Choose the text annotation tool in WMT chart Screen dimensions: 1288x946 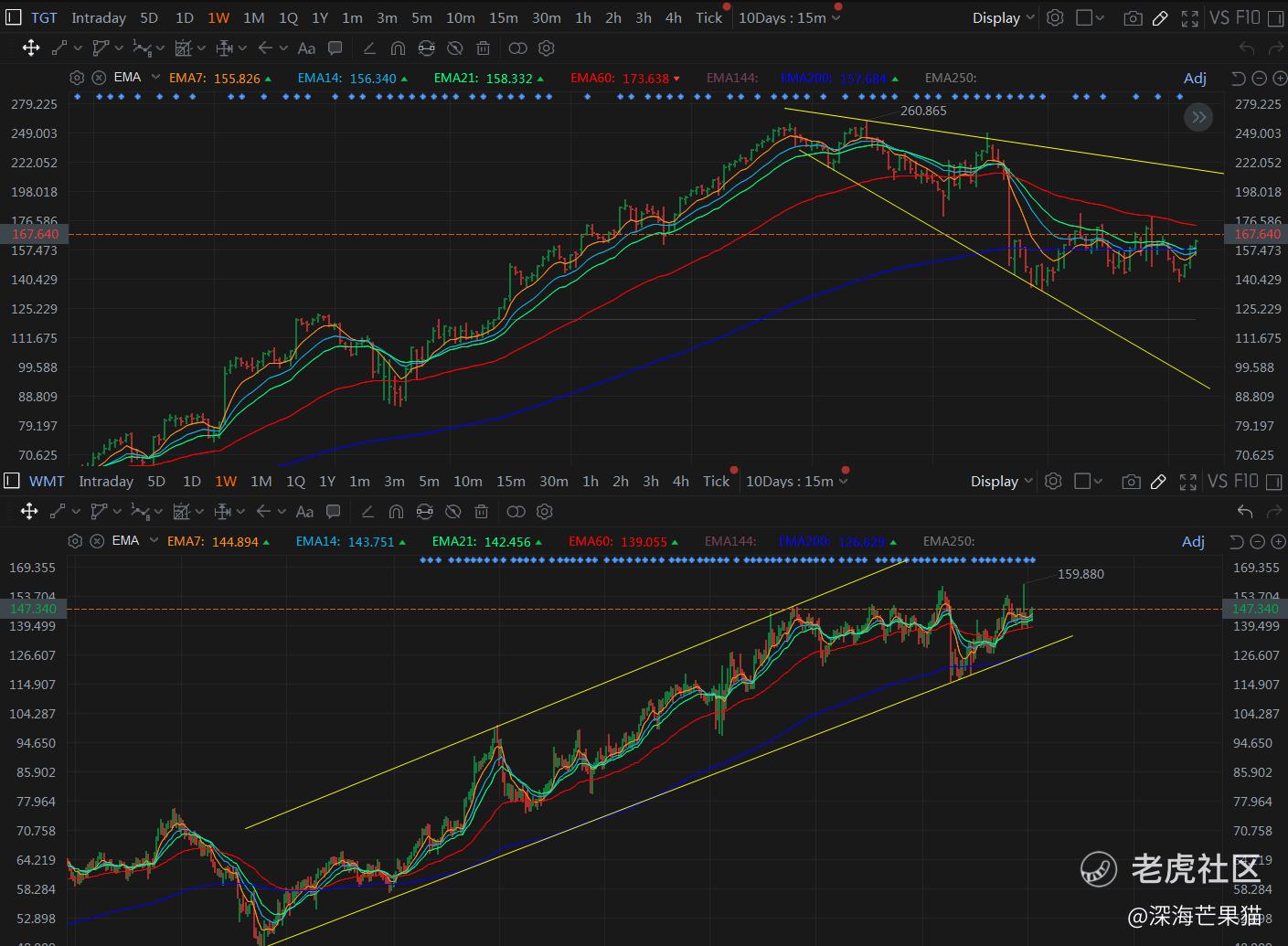pyautogui.click(x=305, y=512)
